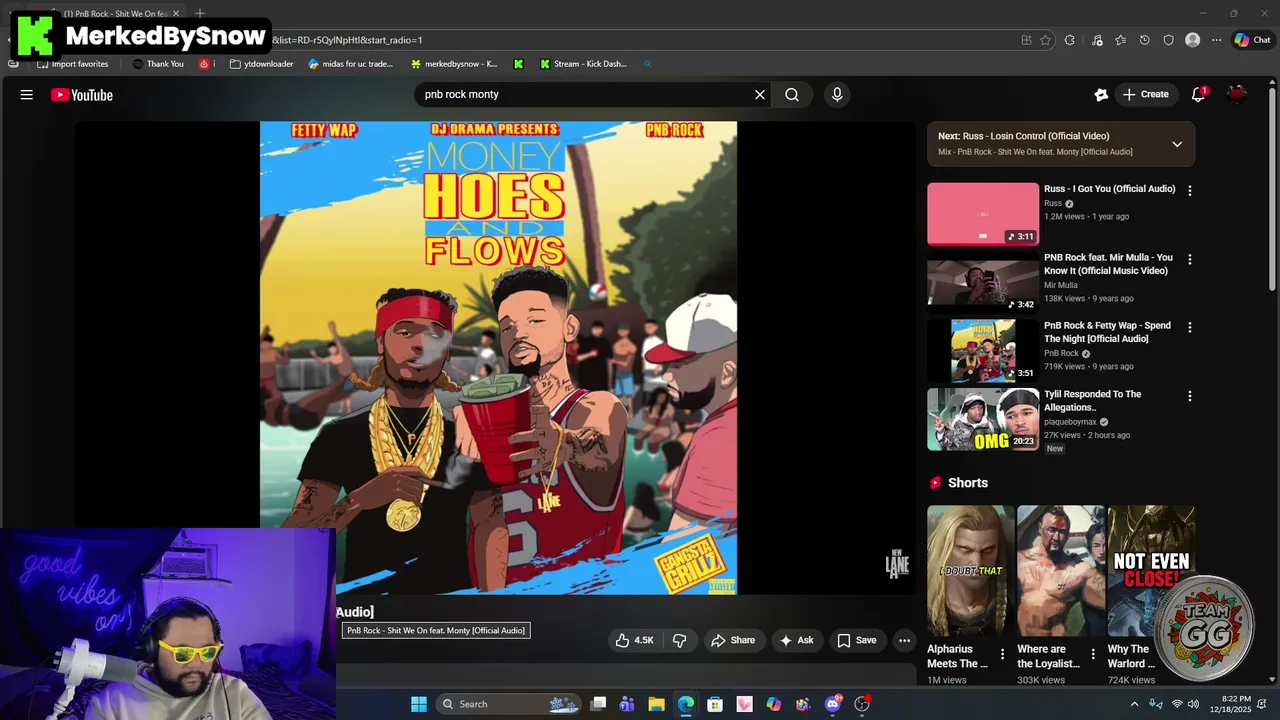
Task: Open a new browser tab
Action: (200, 13)
